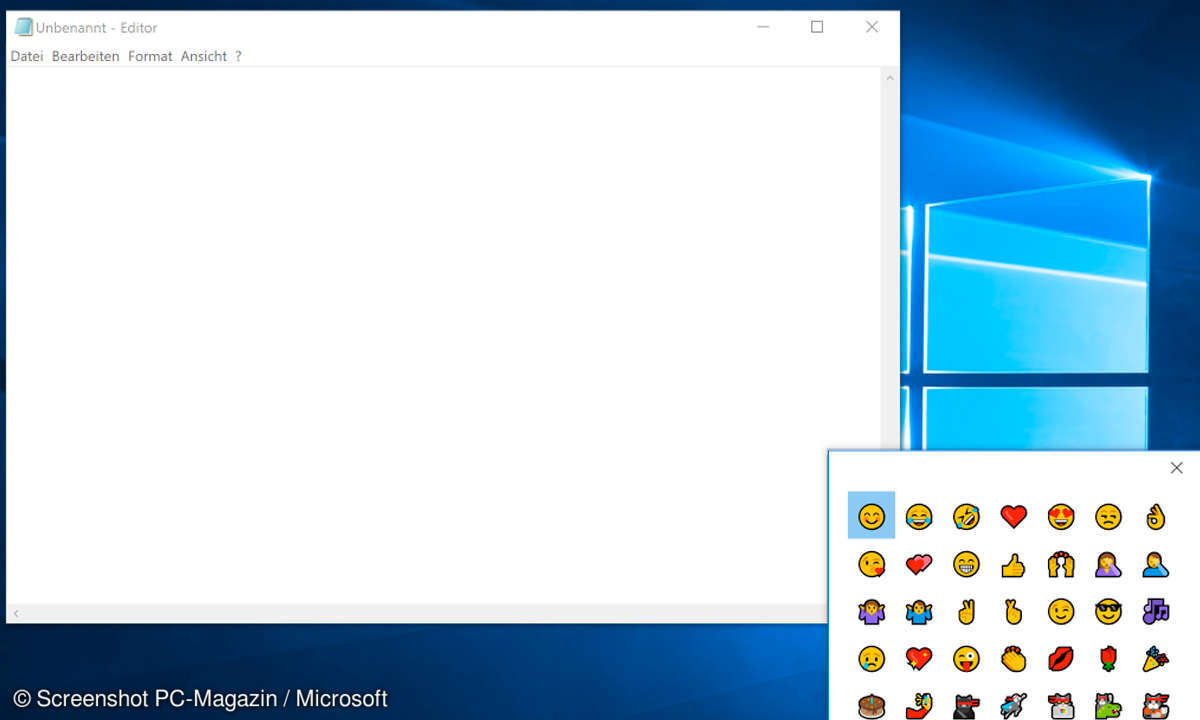Insert the heart eyes face emoji
Screen dimensions: 1200x720
tap(1061, 516)
